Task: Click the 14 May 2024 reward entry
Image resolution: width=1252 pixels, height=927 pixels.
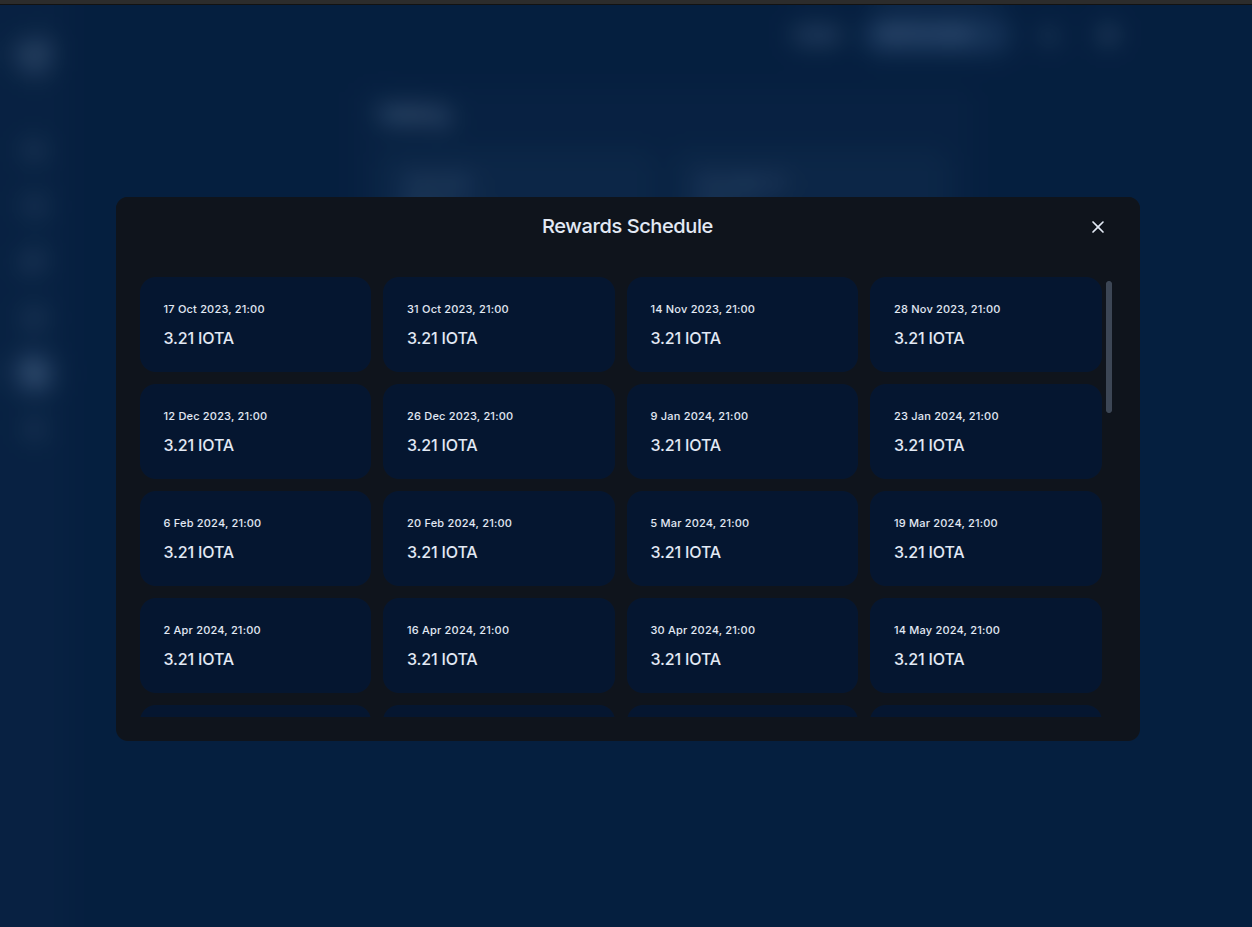Action: click(x=986, y=646)
